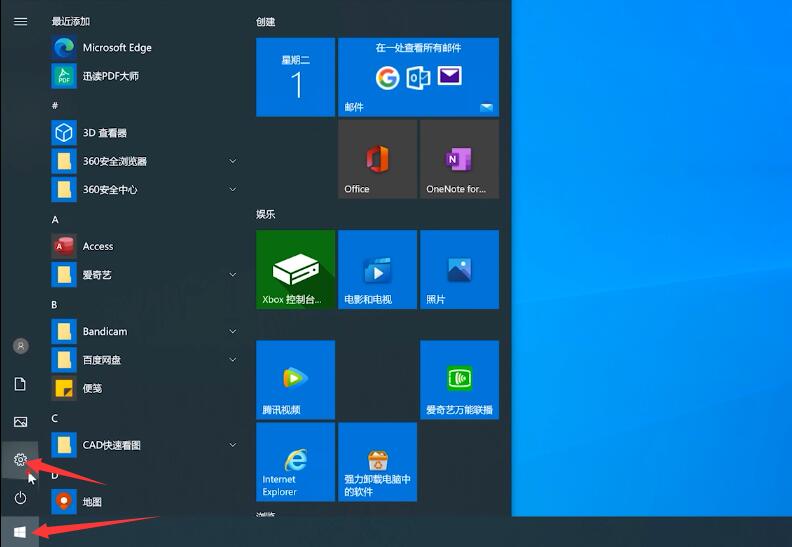
Task: Open the 腾讯视频 tile
Action: [x=295, y=380]
